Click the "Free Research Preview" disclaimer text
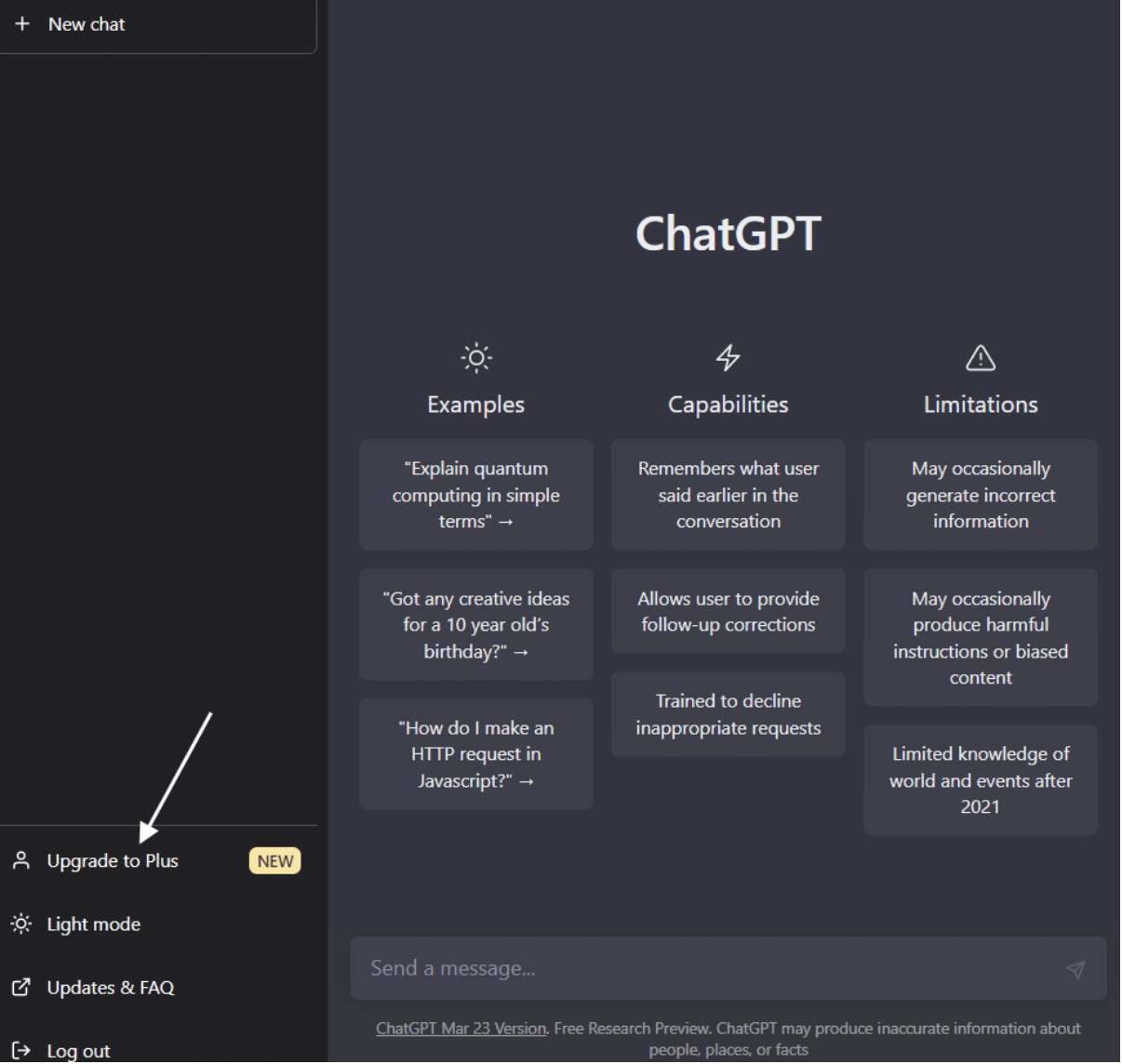This screenshot has height=1064, width=1122. tap(631, 1029)
